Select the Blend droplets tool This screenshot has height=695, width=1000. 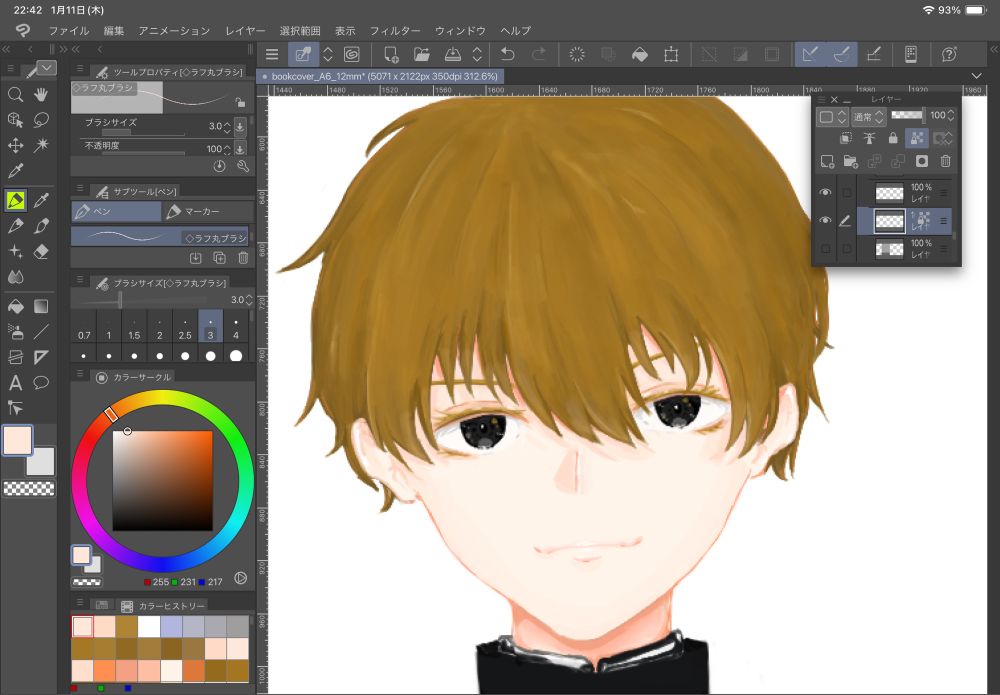15,277
